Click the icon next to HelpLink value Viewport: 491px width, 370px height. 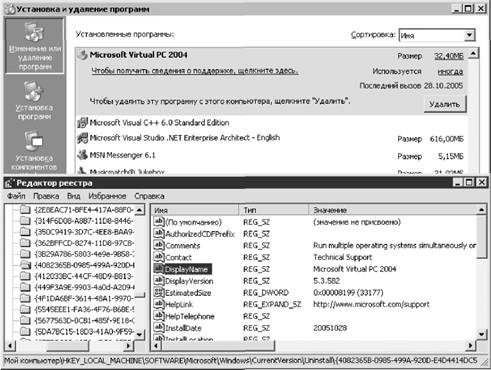[x=159, y=304]
